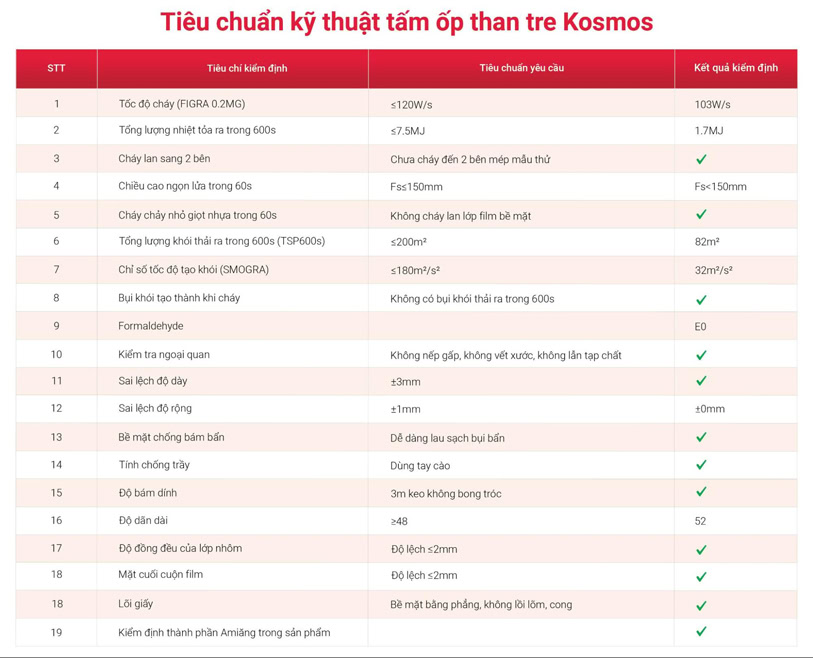Screen dimensions: 813x658
Task: Click the checkmark for Kiểm định thành phần Amiăng
Action: click(x=701, y=631)
